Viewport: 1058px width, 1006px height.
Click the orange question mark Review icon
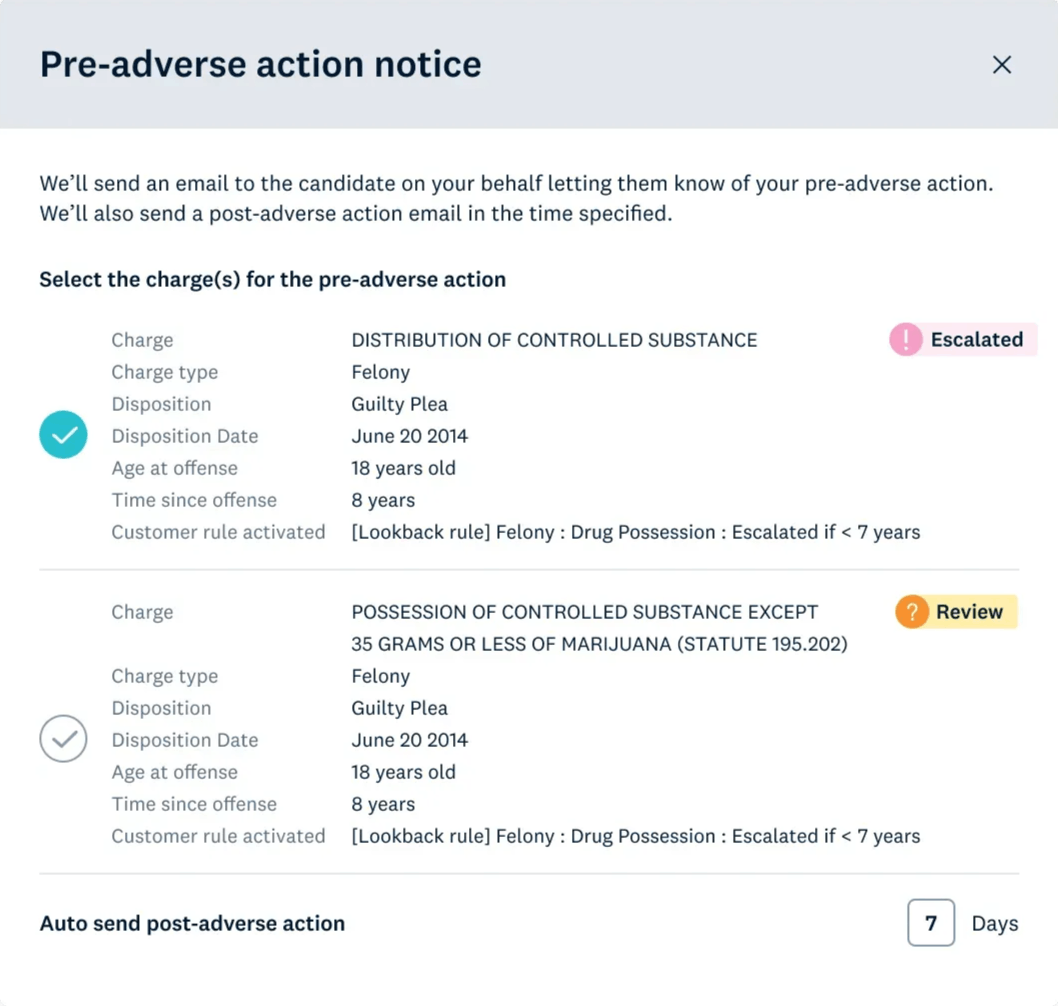(x=911, y=612)
